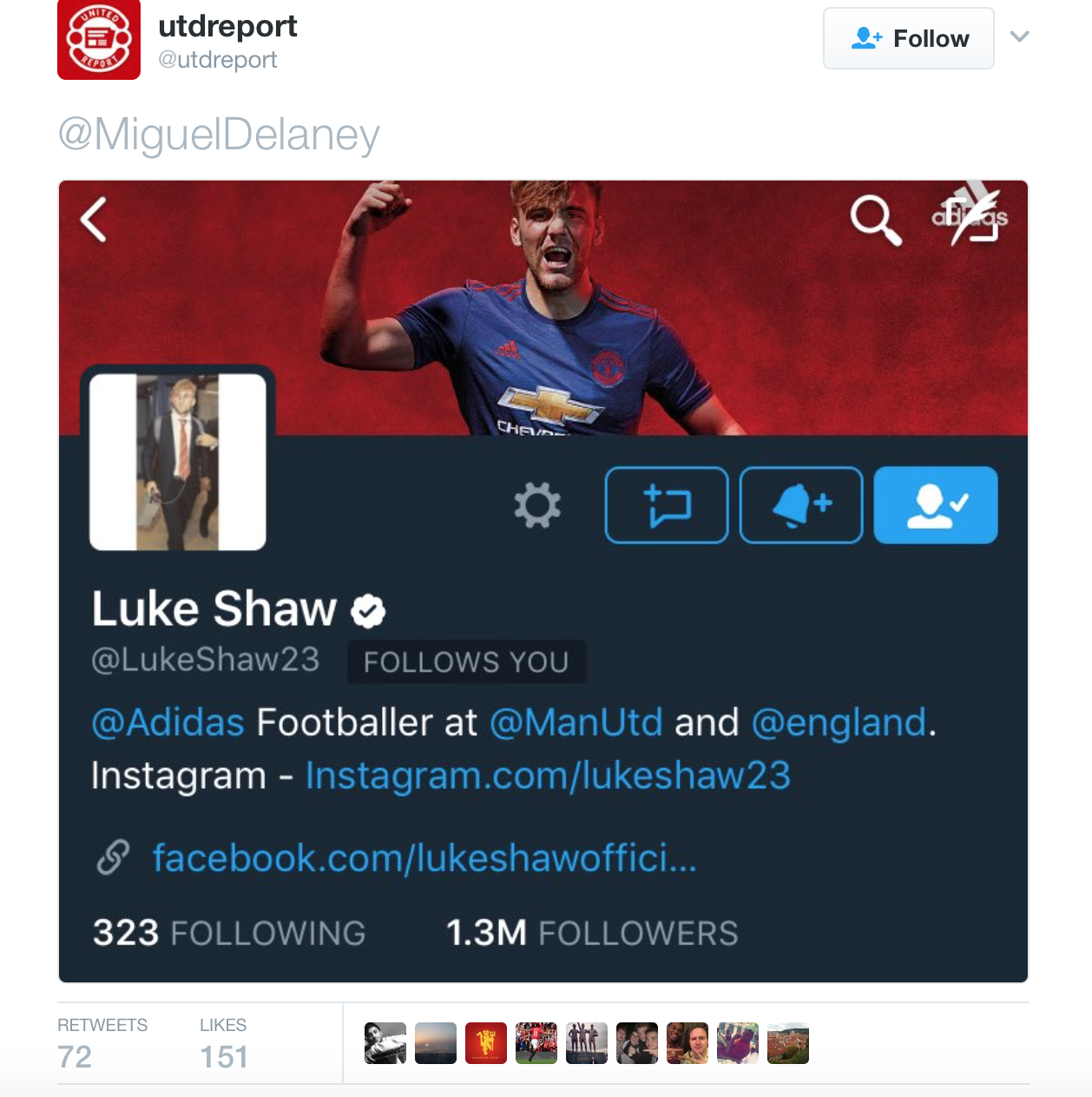View the 323 Following list
This screenshot has width=1092, height=1097.
tap(229, 933)
